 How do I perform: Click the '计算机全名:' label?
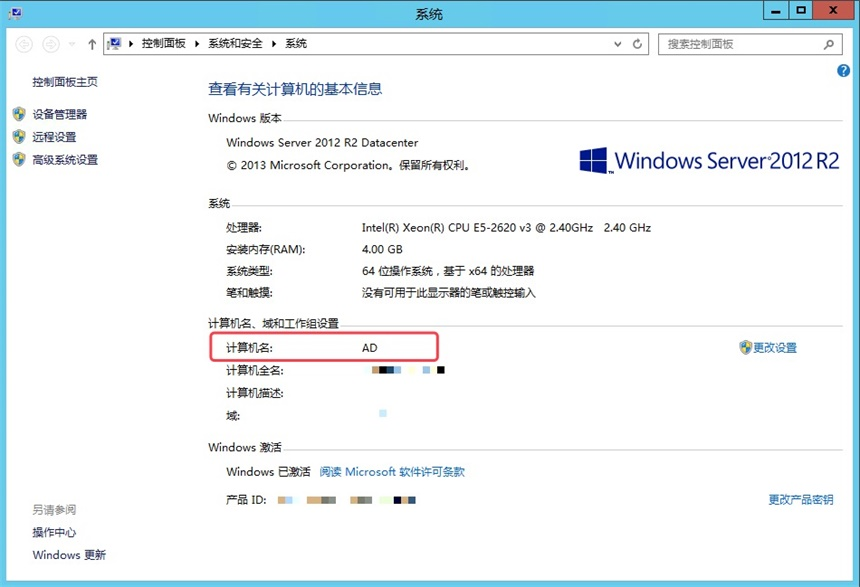pyautogui.click(x=255, y=371)
